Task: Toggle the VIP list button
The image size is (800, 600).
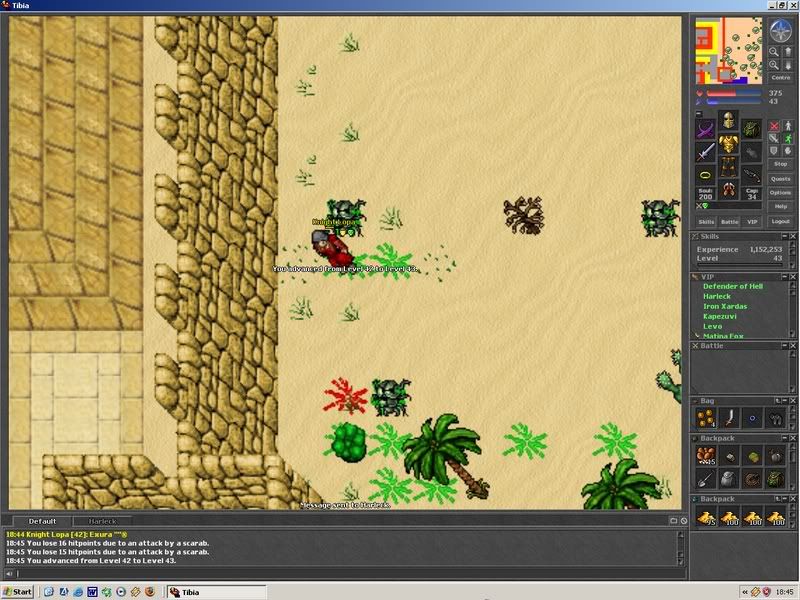Action: [x=752, y=222]
